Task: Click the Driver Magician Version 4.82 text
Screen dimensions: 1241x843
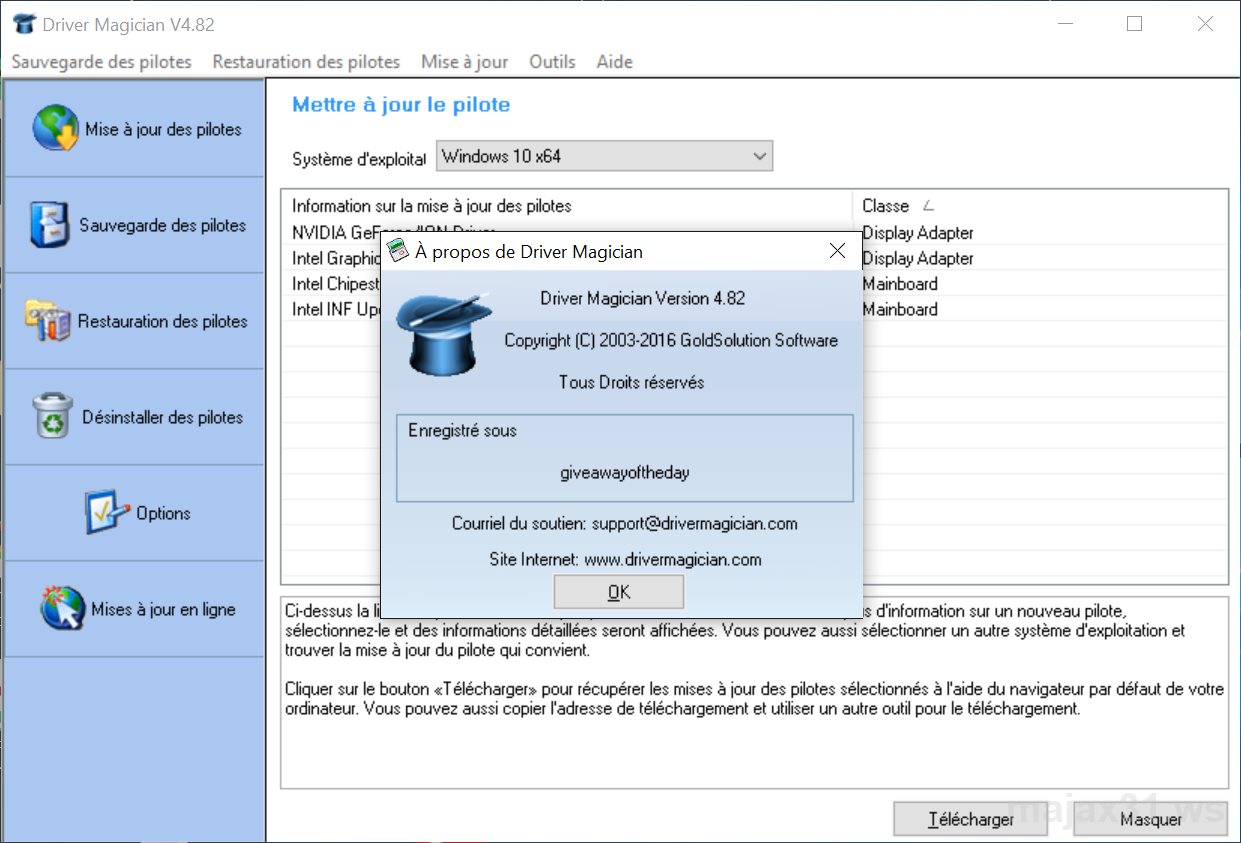Action: (642, 298)
